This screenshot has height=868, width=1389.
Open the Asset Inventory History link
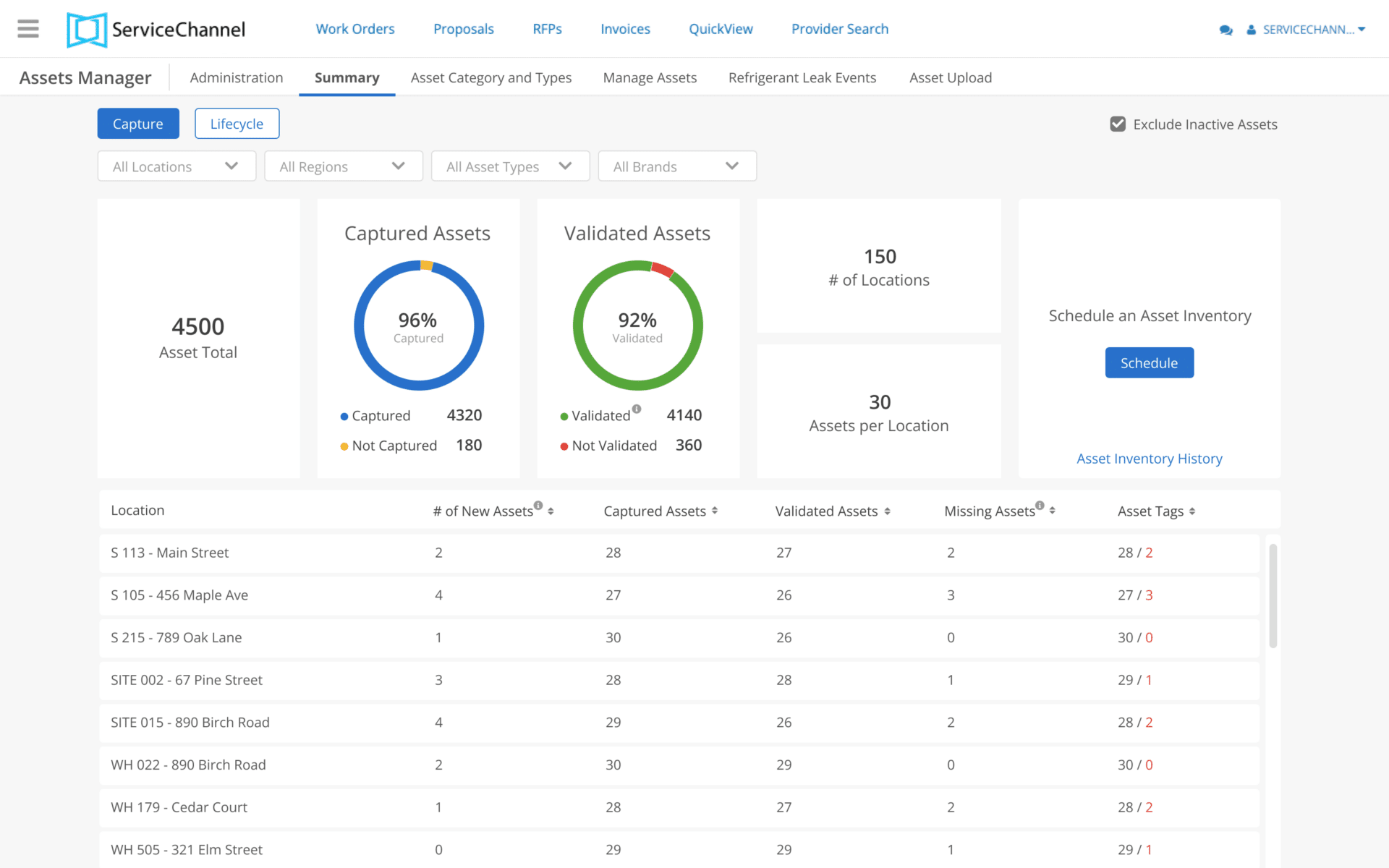pyautogui.click(x=1149, y=459)
